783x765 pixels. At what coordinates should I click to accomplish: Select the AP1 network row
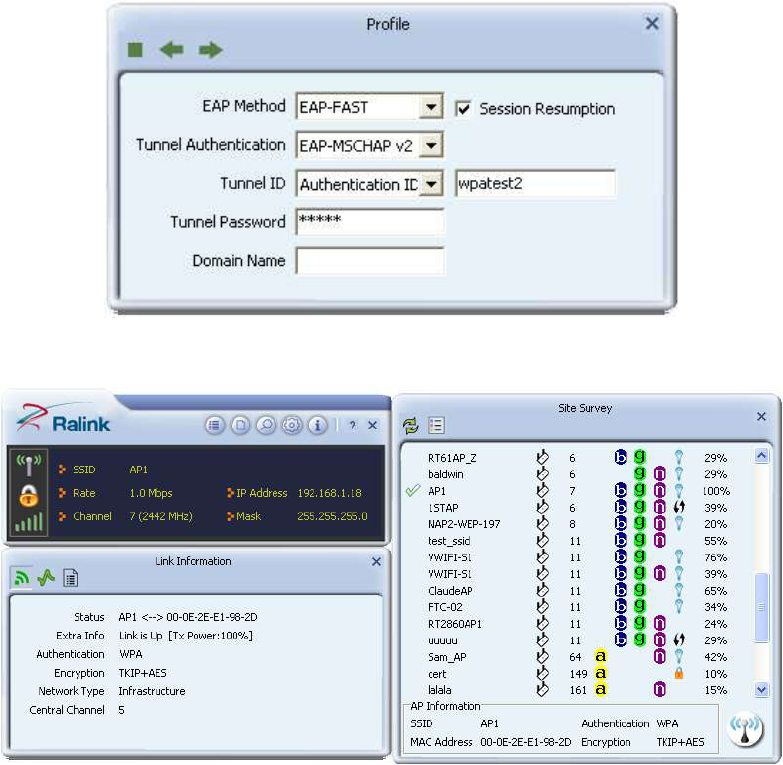point(569,491)
